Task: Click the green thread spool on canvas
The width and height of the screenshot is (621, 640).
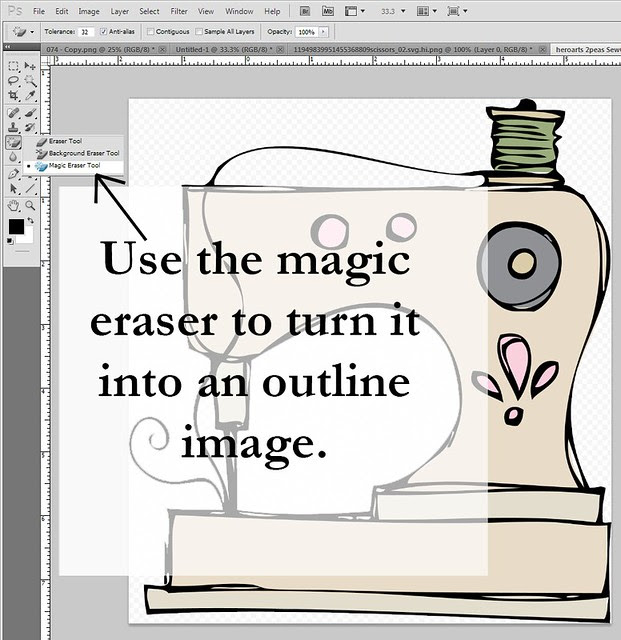Action: pos(525,142)
